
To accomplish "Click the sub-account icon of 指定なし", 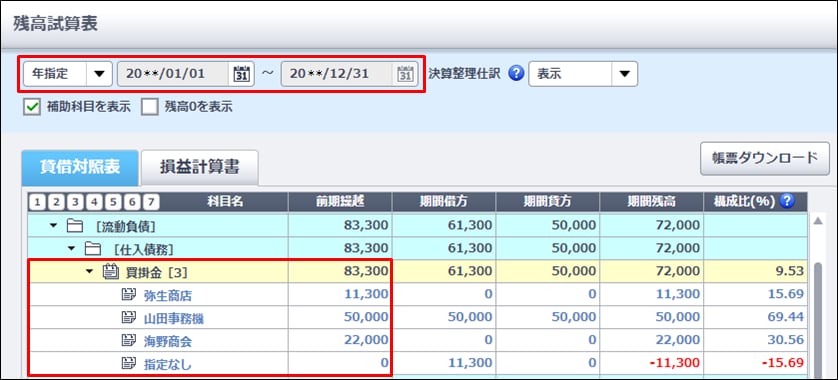I will [129, 364].
